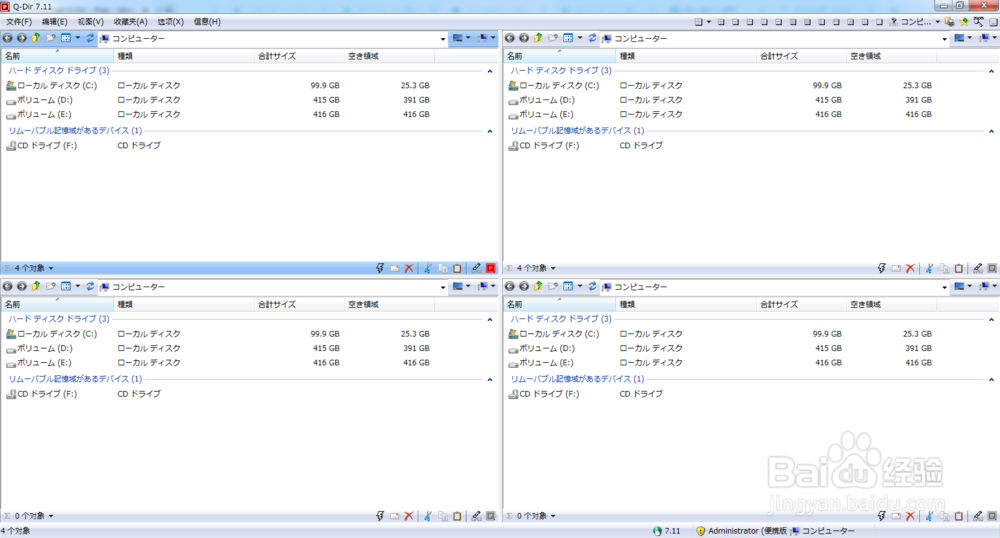Open the 文件(F) menu
Viewport: 1000px width, 538px height.
tap(19, 22)
